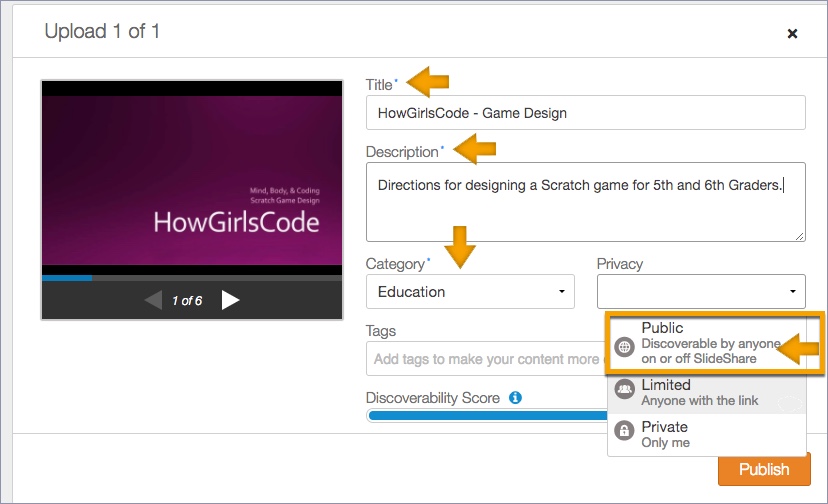The width and height of the screenshot is (828, 504).
Task: Open the Category dropdown showing Education
Action: [470, 292]
